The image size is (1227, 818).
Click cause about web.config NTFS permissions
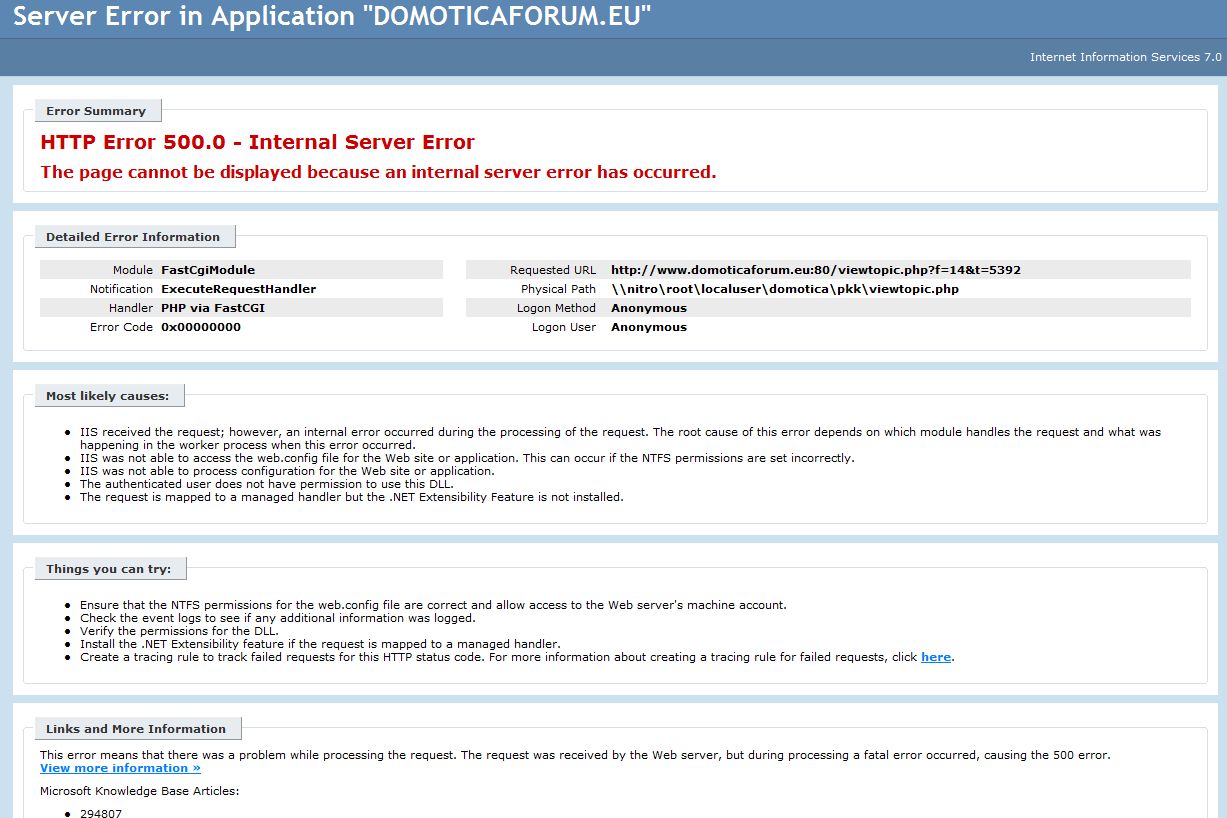[467, 458]
